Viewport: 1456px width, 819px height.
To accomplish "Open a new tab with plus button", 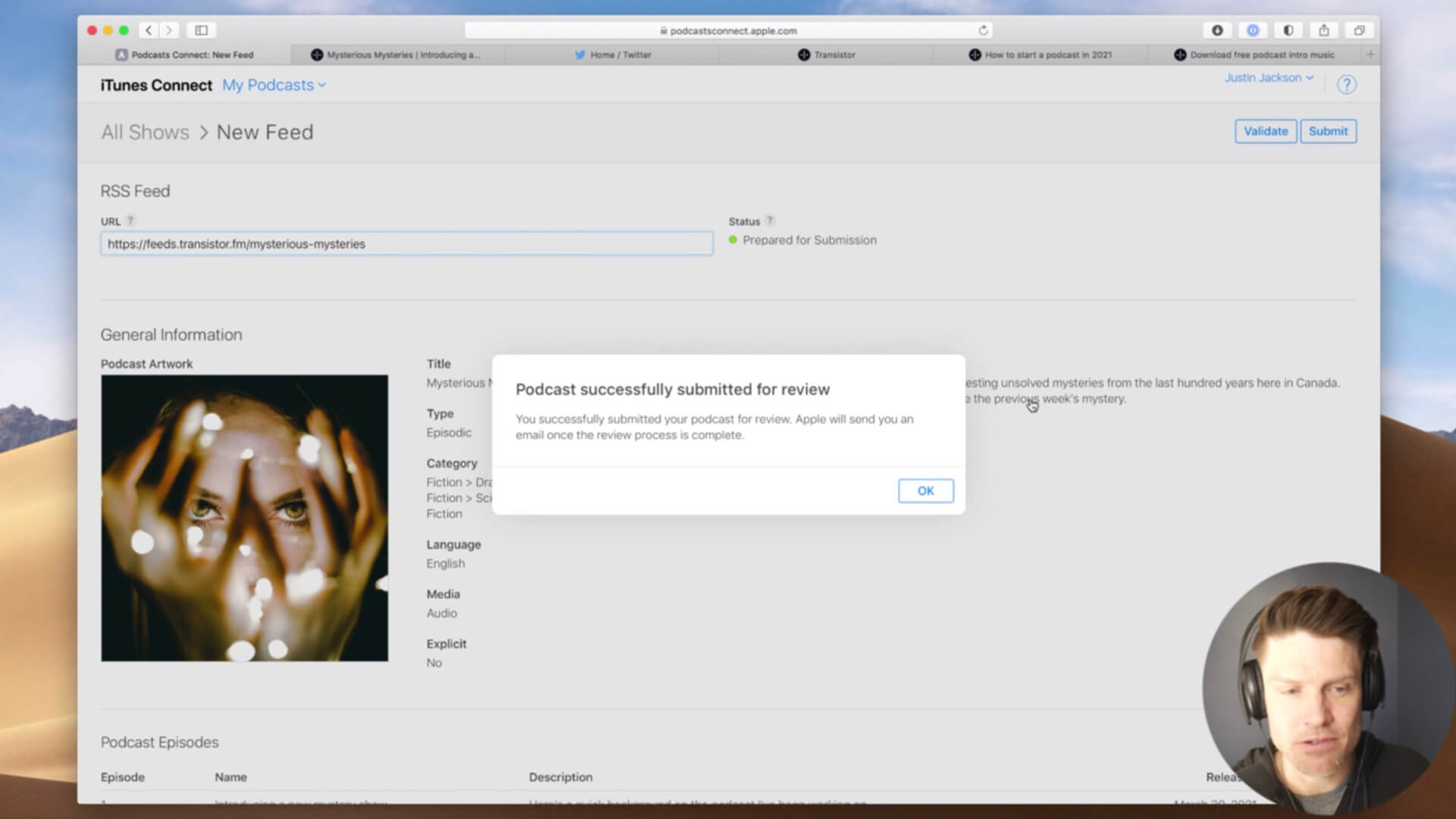I will tap(1370, 55).
